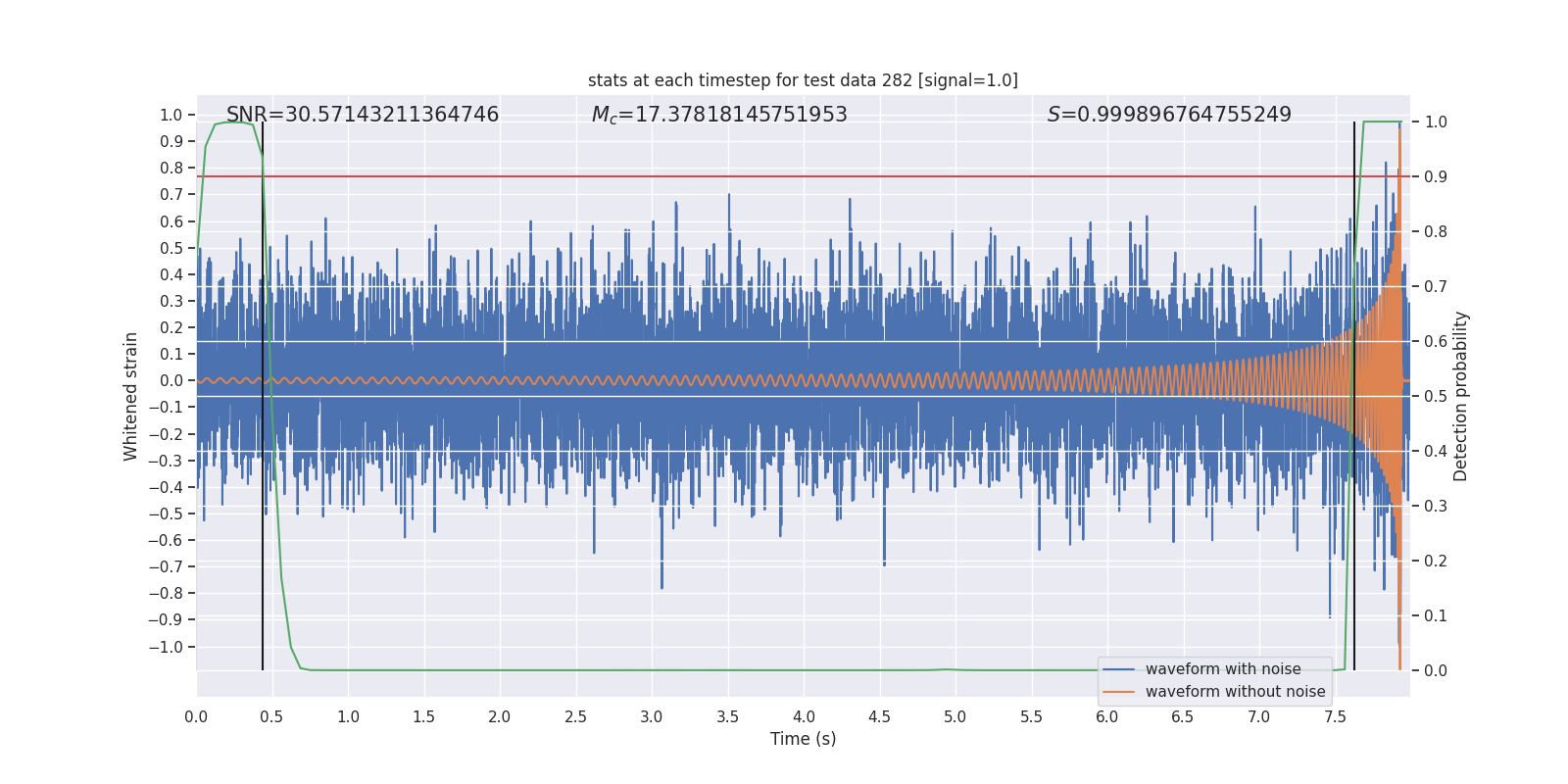Click the blue line sample in the legend
This screenshot has height=784, width=1568.
pyautogui.click(x=1118, y=669)
